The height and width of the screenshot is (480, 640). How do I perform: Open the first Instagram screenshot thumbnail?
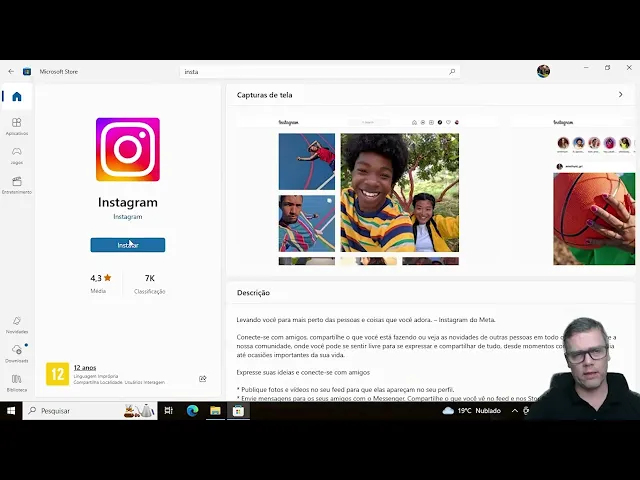click(x=369, y=190)
